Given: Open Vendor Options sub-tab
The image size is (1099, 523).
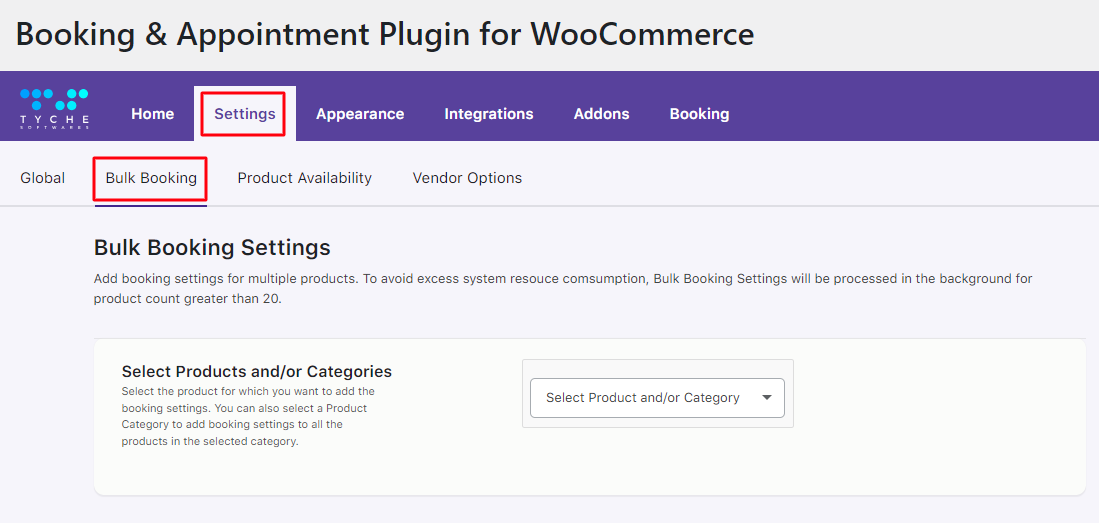Looking at the screenshot, I should pyautogui.click(x=467, y=178).
